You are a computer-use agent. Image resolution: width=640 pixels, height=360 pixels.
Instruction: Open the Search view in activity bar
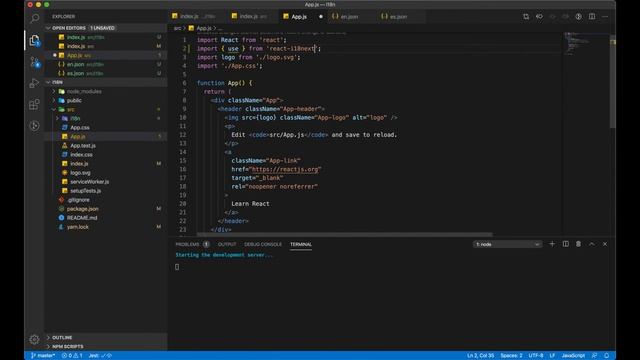pos(35,18)
